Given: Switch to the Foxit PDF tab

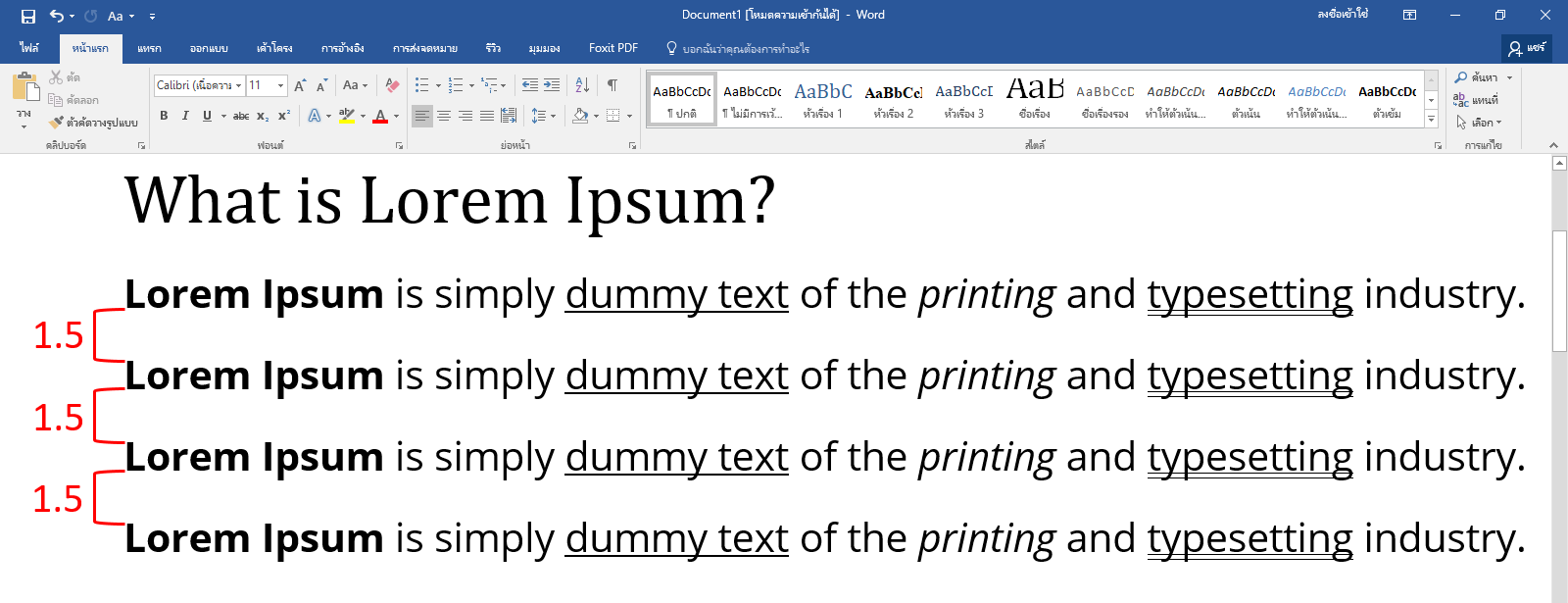Looking at the screenshot, I should point(613,48).
